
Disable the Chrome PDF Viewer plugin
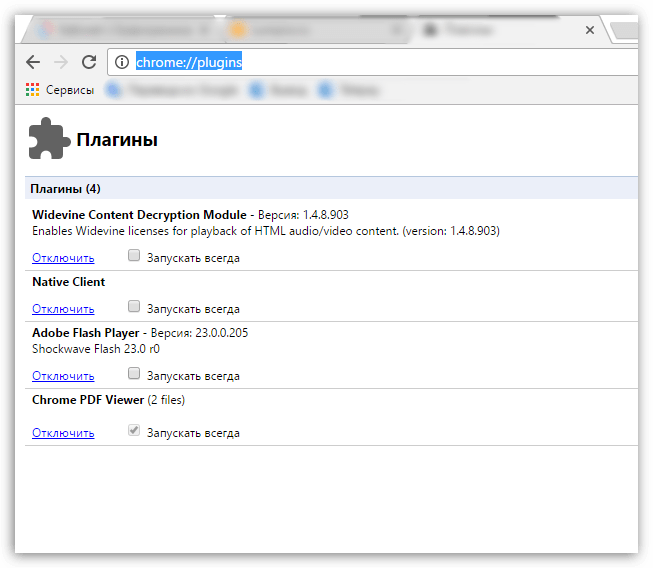pos(63,433)
